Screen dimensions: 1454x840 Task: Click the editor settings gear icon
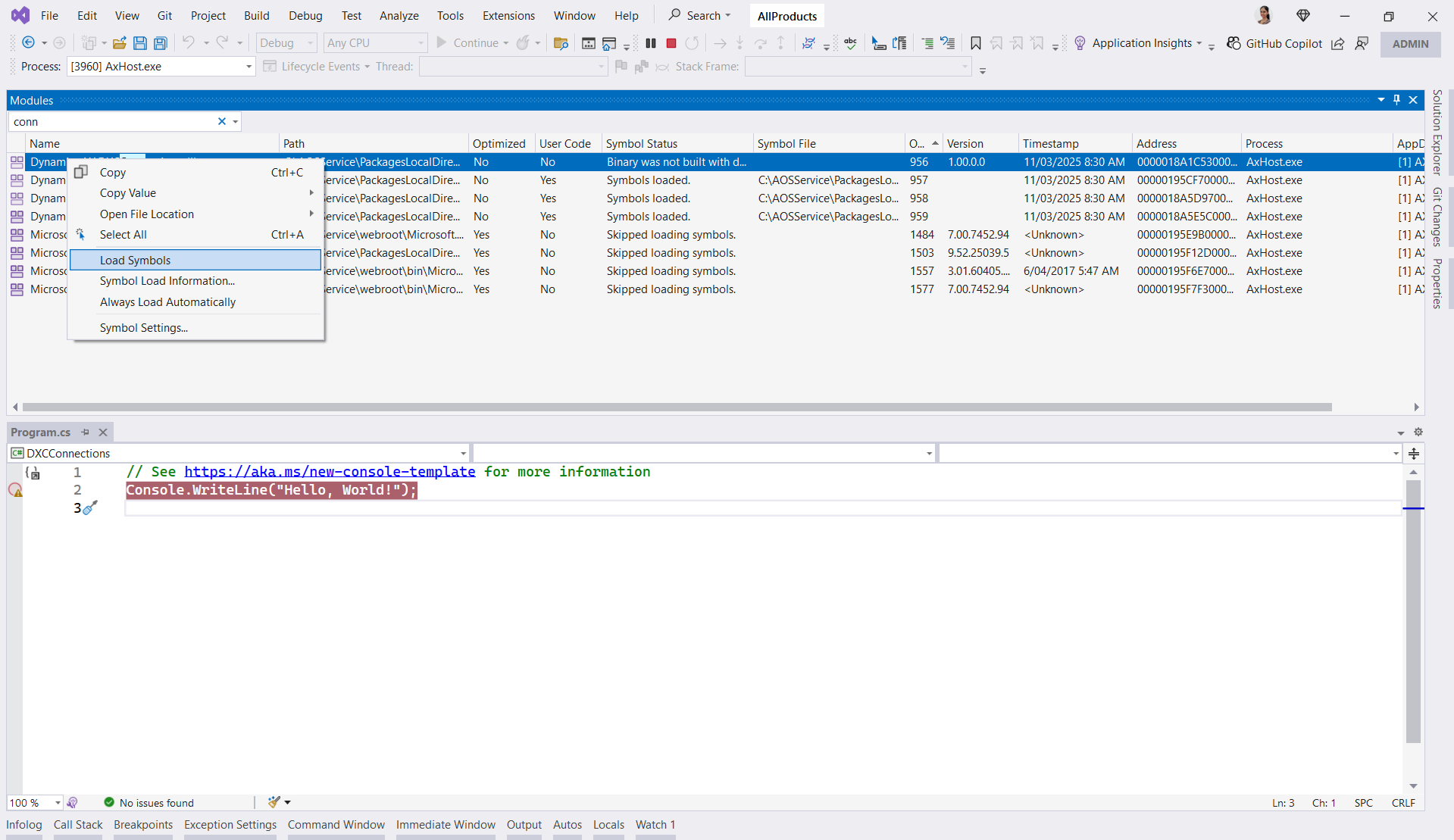tap(1418, 432)
